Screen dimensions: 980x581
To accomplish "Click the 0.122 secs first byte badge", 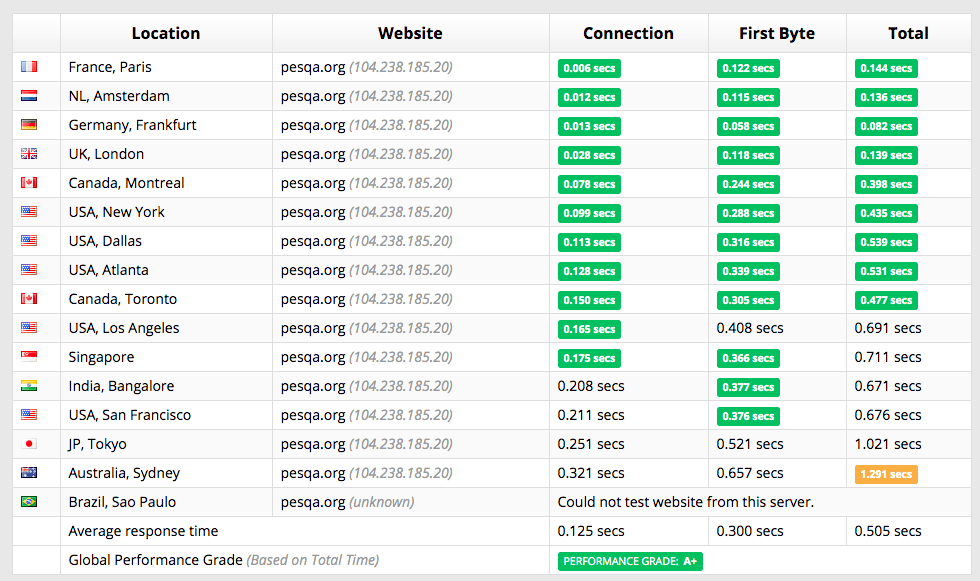I will click(x=748, y=68).
